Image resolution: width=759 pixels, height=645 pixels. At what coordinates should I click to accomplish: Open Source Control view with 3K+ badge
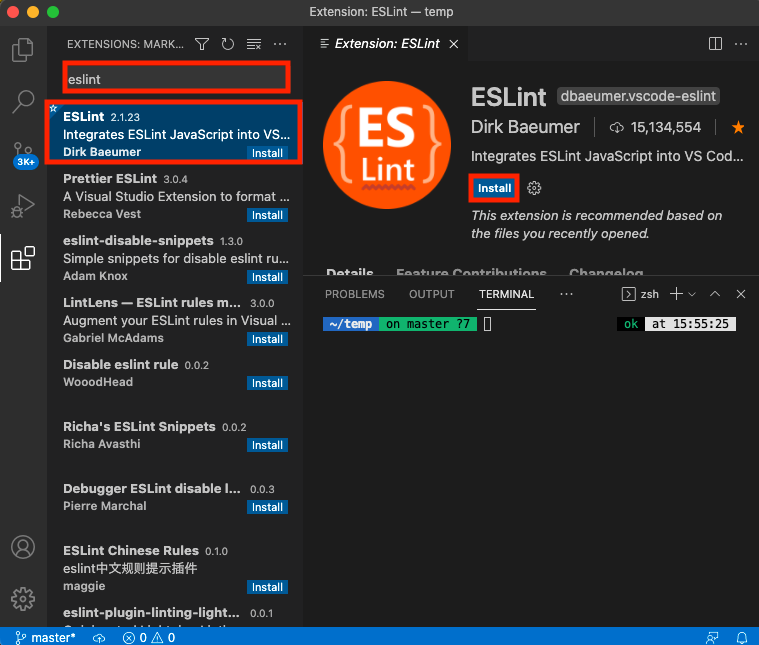click(23, 154)
